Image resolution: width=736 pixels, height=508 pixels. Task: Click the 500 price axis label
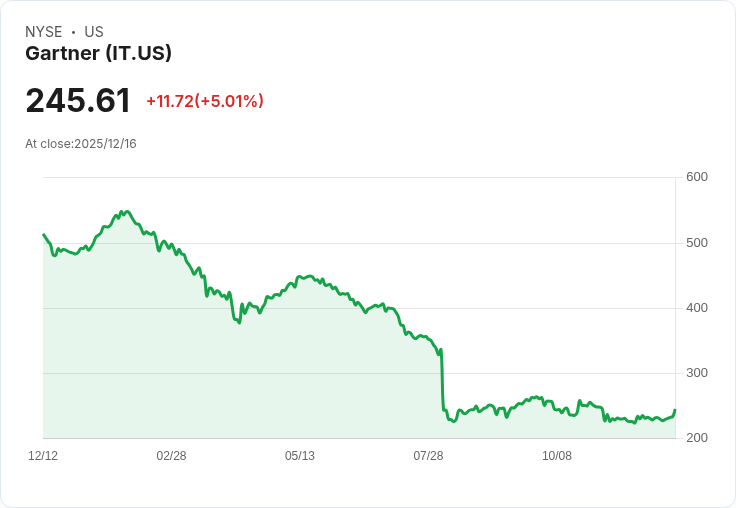coord(697,243)
